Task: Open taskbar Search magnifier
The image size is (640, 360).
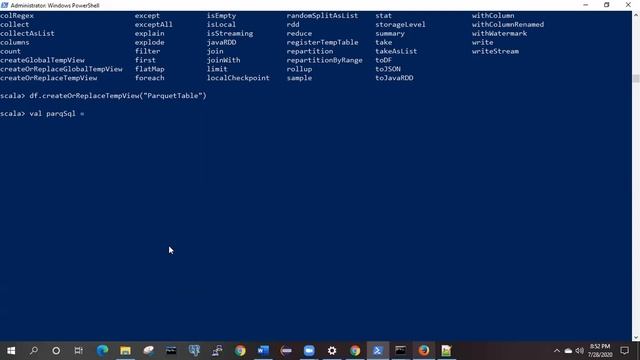Action: click(33, 351)
